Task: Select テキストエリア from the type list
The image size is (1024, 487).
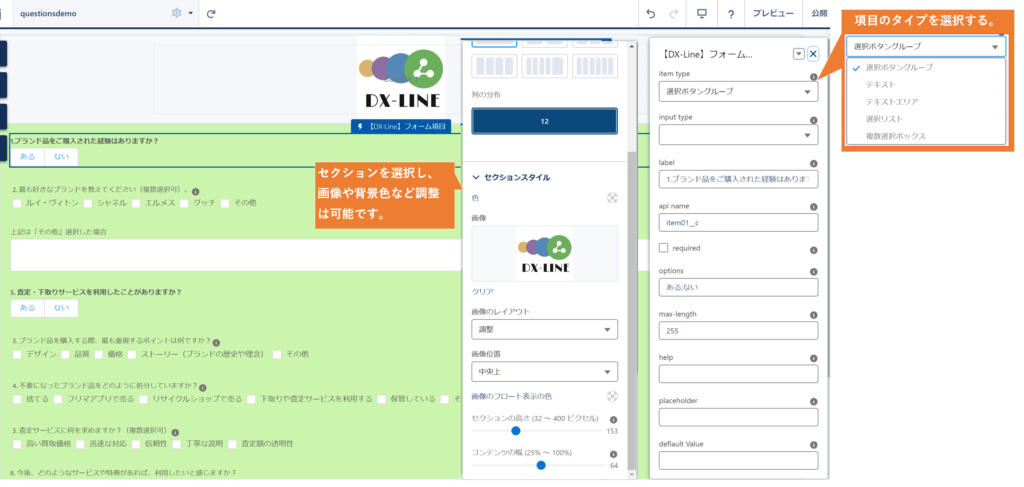Action: click(x=892, y=102)
